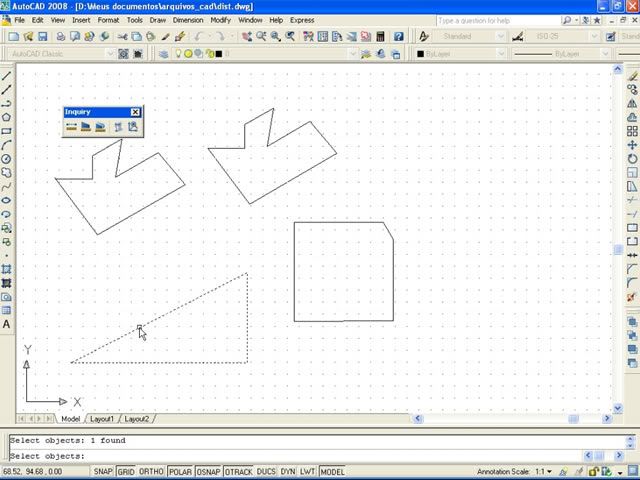Open the Express menu
The height and width of the screenshot is (480, 640).
click(302, 20)
